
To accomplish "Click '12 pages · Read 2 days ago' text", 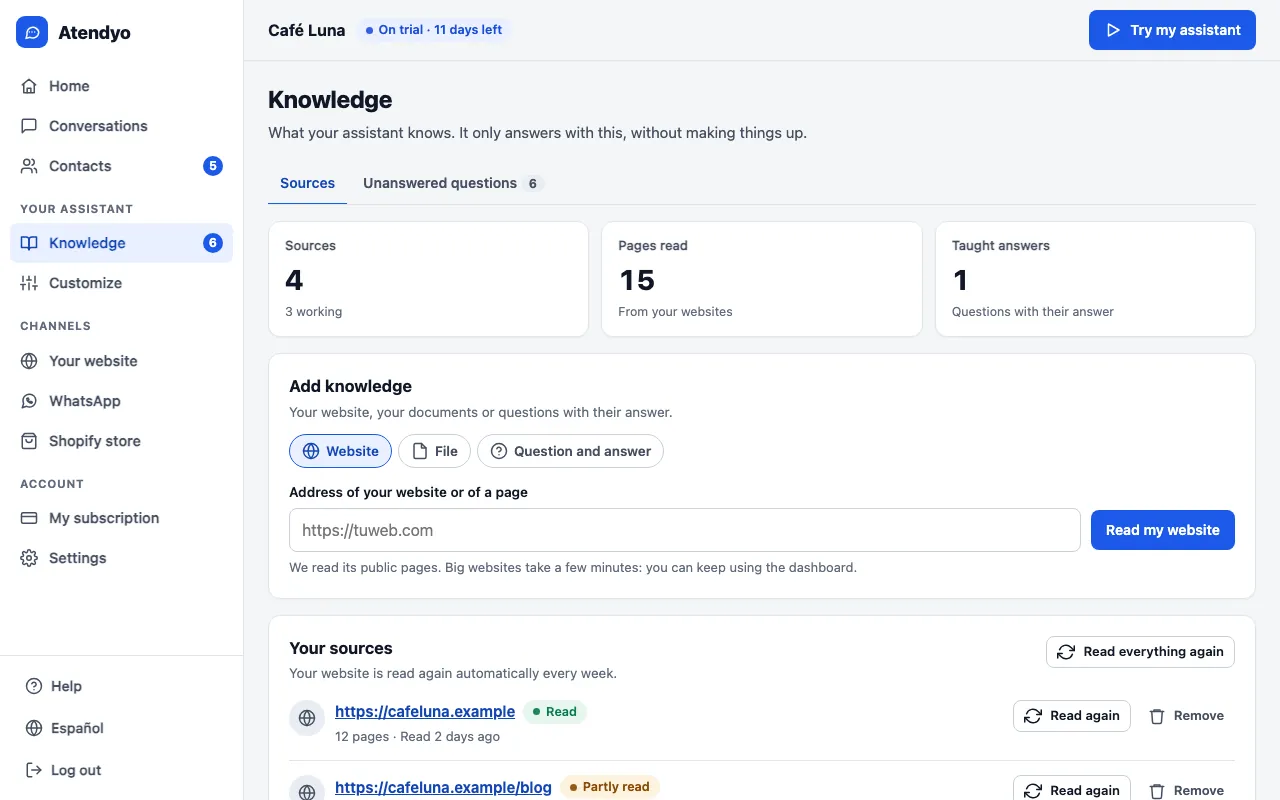I will tap(417, 736).
